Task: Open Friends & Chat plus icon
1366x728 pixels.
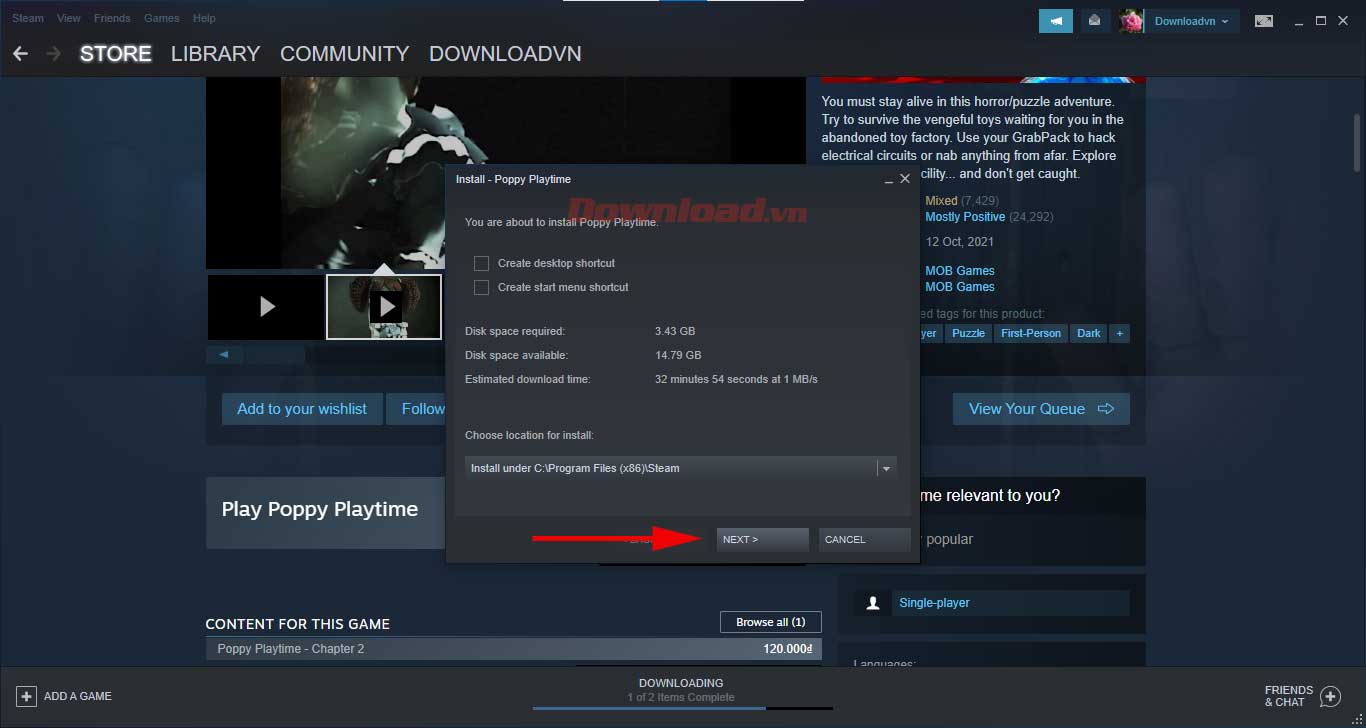Action: point(1330,696)
